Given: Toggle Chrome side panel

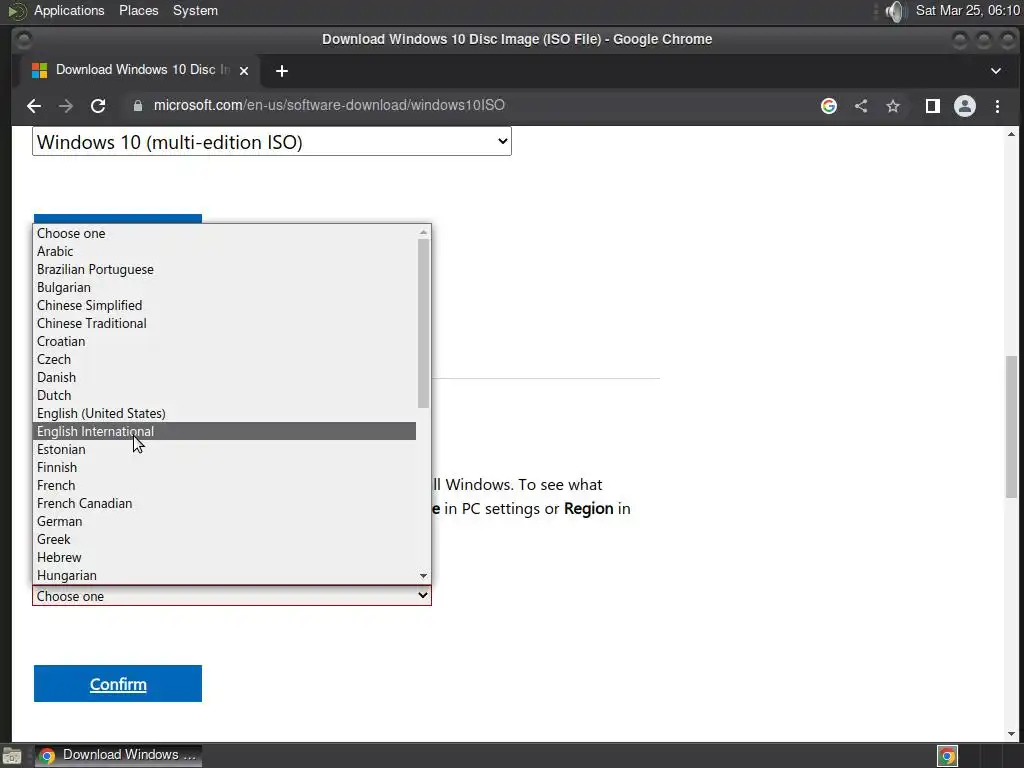Looking at the screenshot, I should click(933, 106).
